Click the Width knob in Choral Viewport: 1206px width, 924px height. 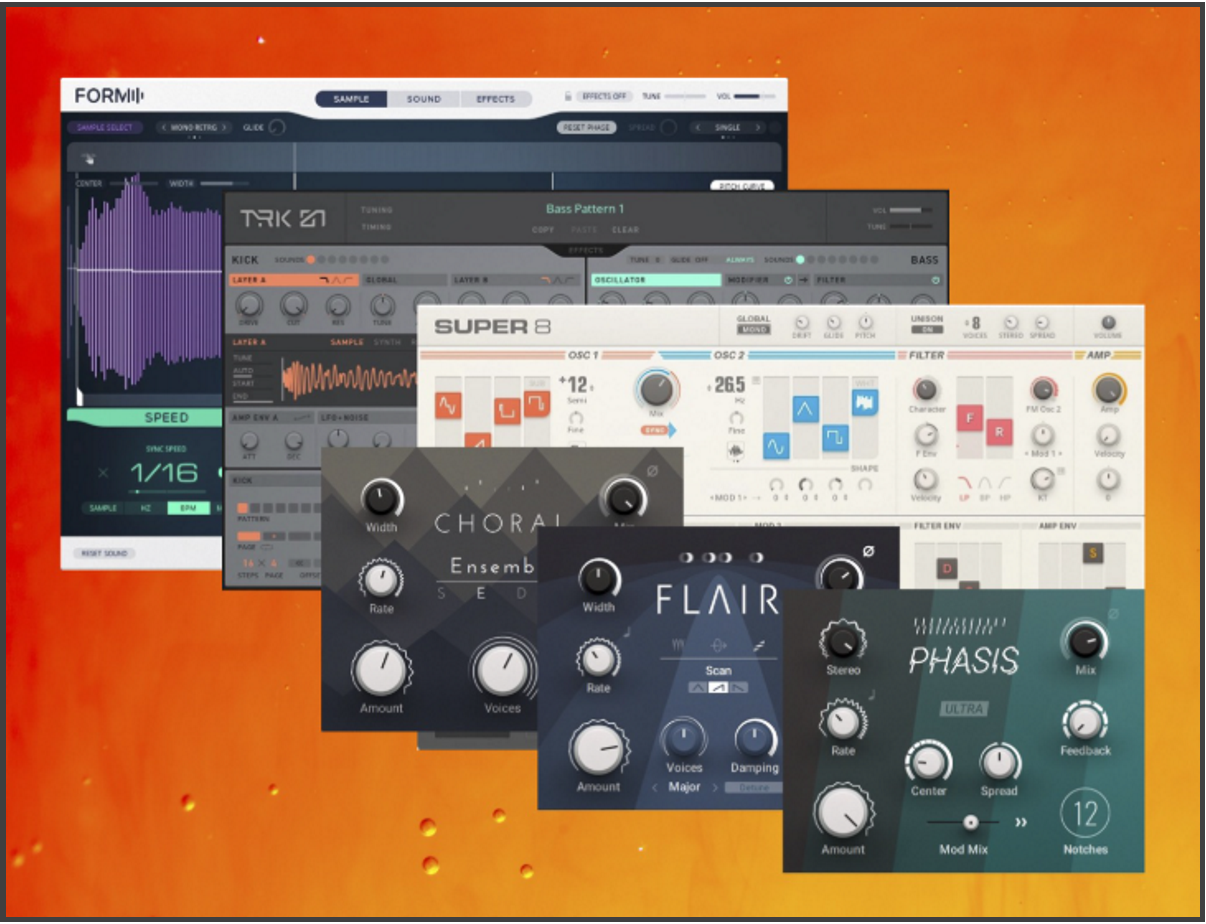(380, 497)
